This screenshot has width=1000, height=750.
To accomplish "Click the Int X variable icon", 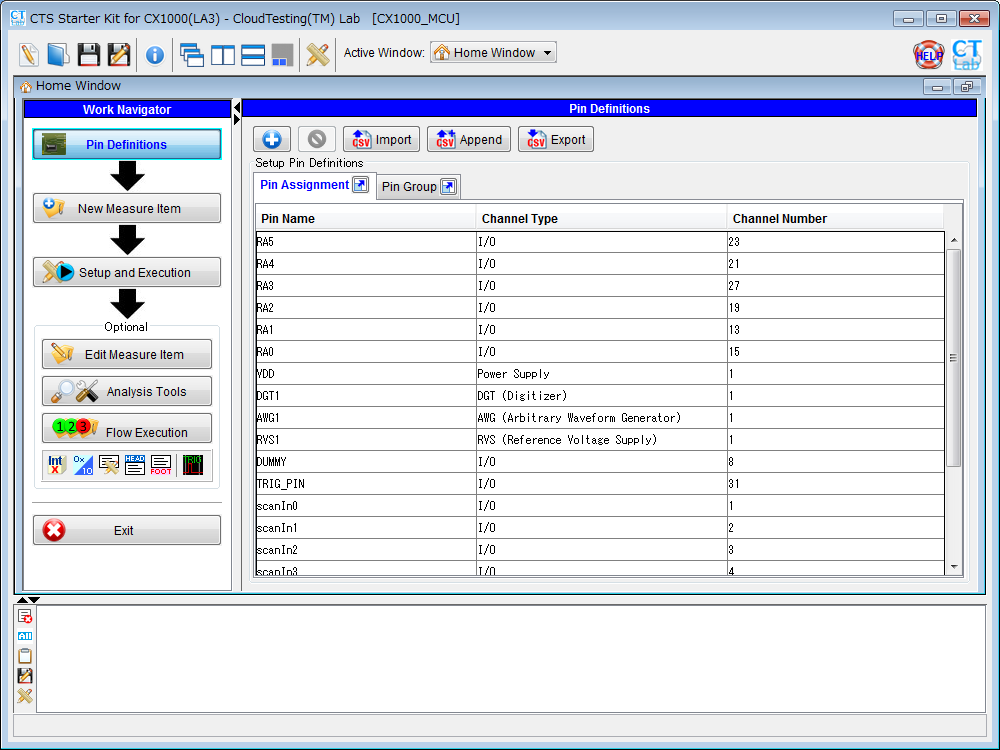I will pyautogui.click(x=57, y=465).
